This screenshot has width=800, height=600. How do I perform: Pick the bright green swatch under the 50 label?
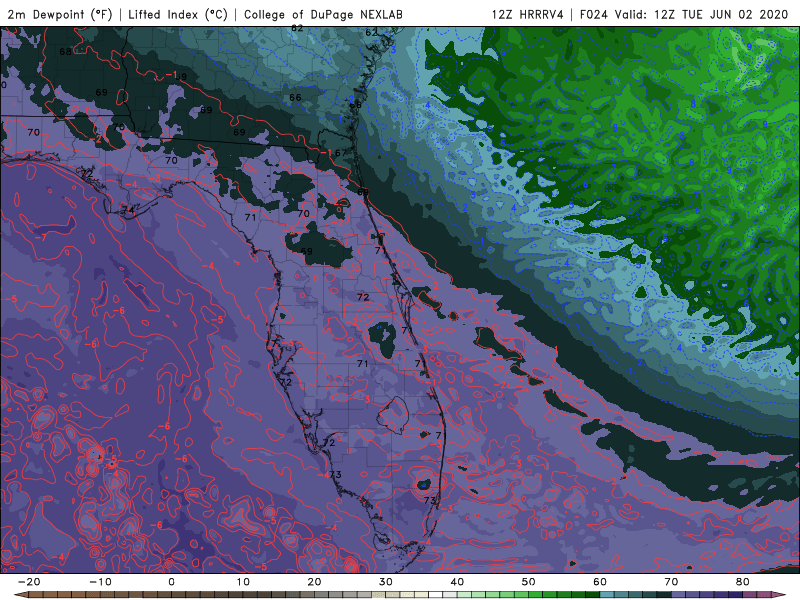536,594
